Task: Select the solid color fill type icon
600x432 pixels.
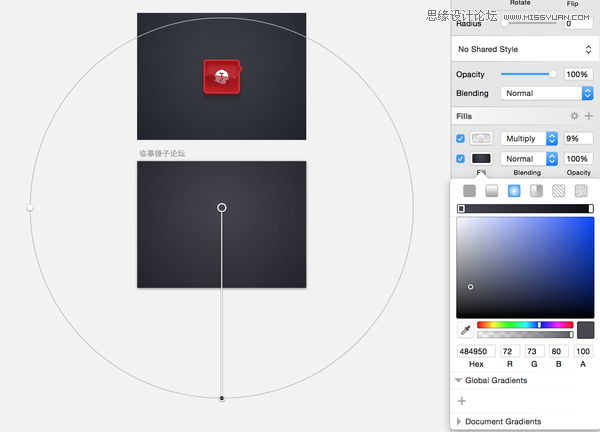Action: pyautogui.click(x=469, y=190)
